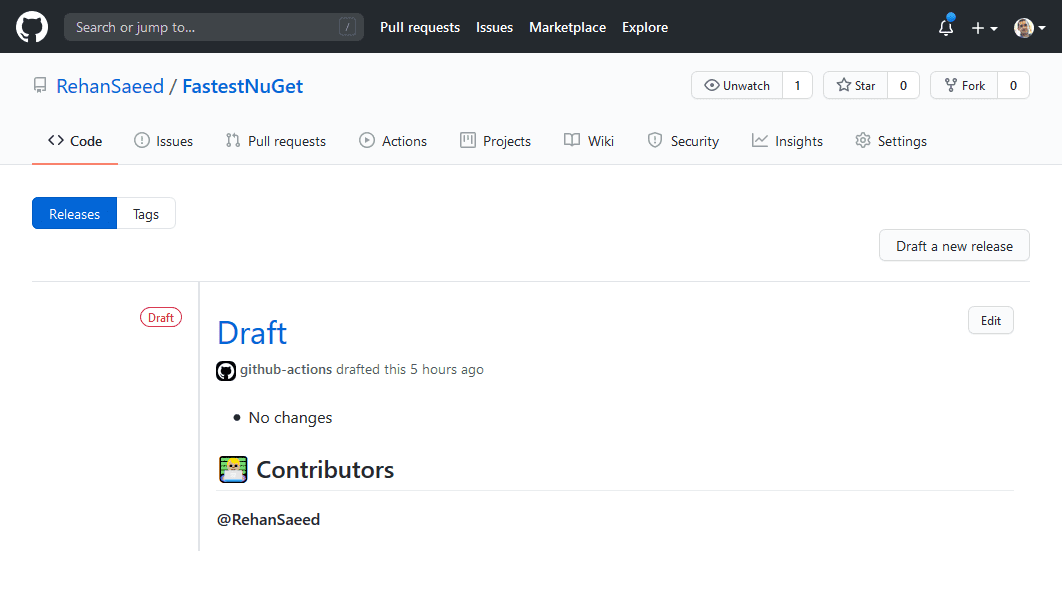This screenshot has width=1062, height=600.
Task: Click the GitHub octocat home icon
Action: coord(31,26)
